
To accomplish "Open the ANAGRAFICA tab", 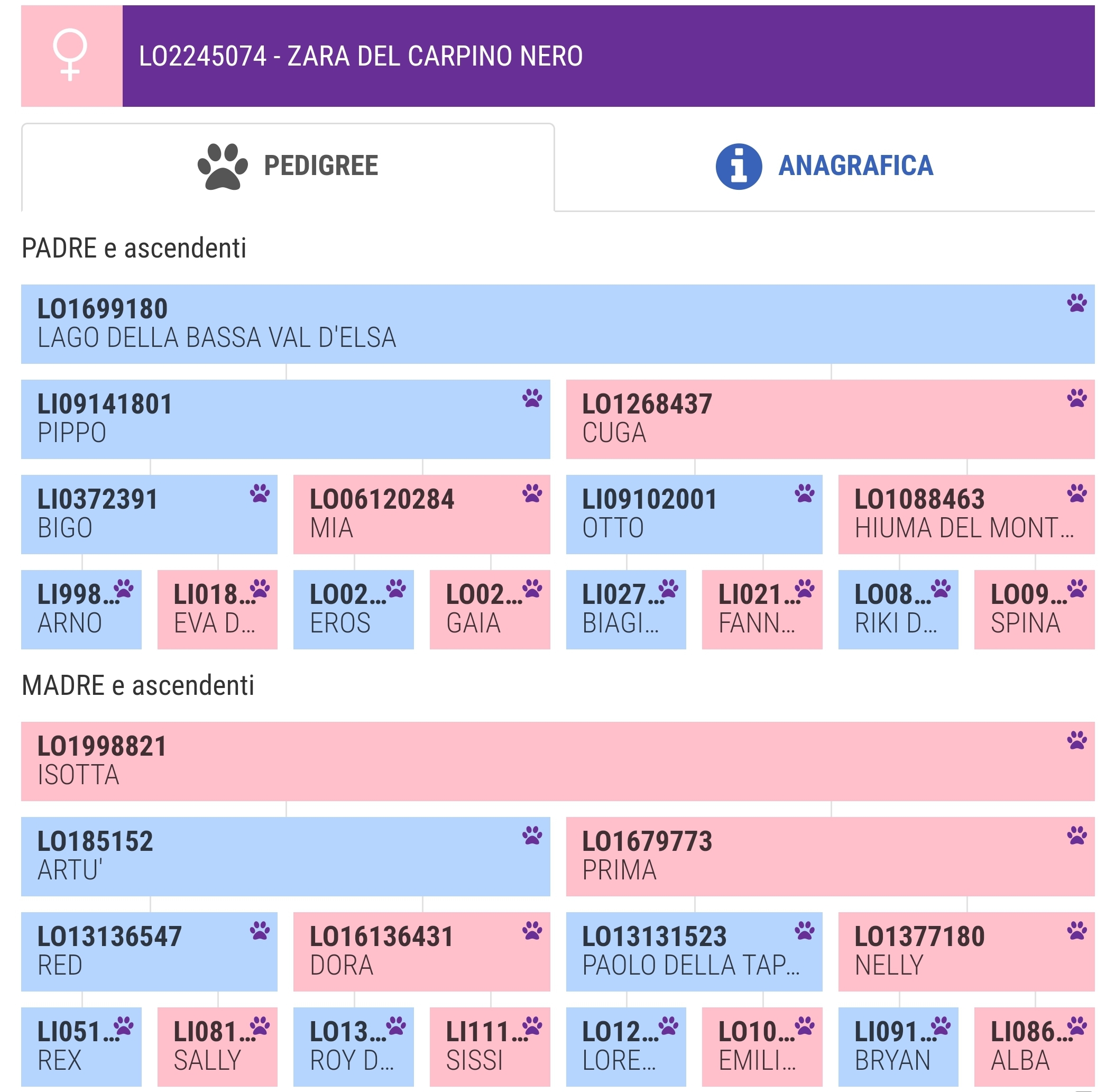I will coord(824,167).
